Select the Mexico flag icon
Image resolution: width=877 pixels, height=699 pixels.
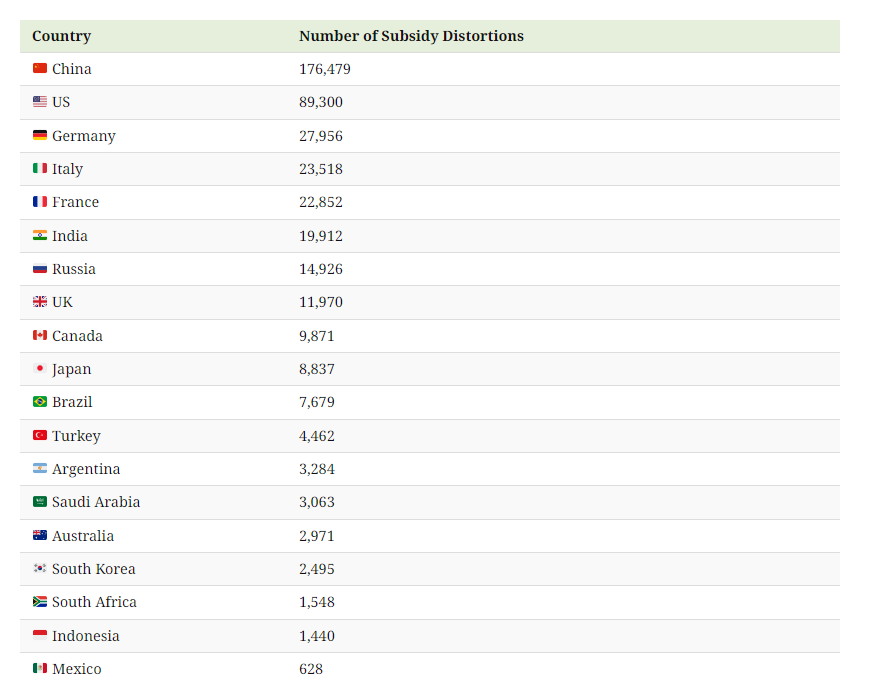pos(40,668)
